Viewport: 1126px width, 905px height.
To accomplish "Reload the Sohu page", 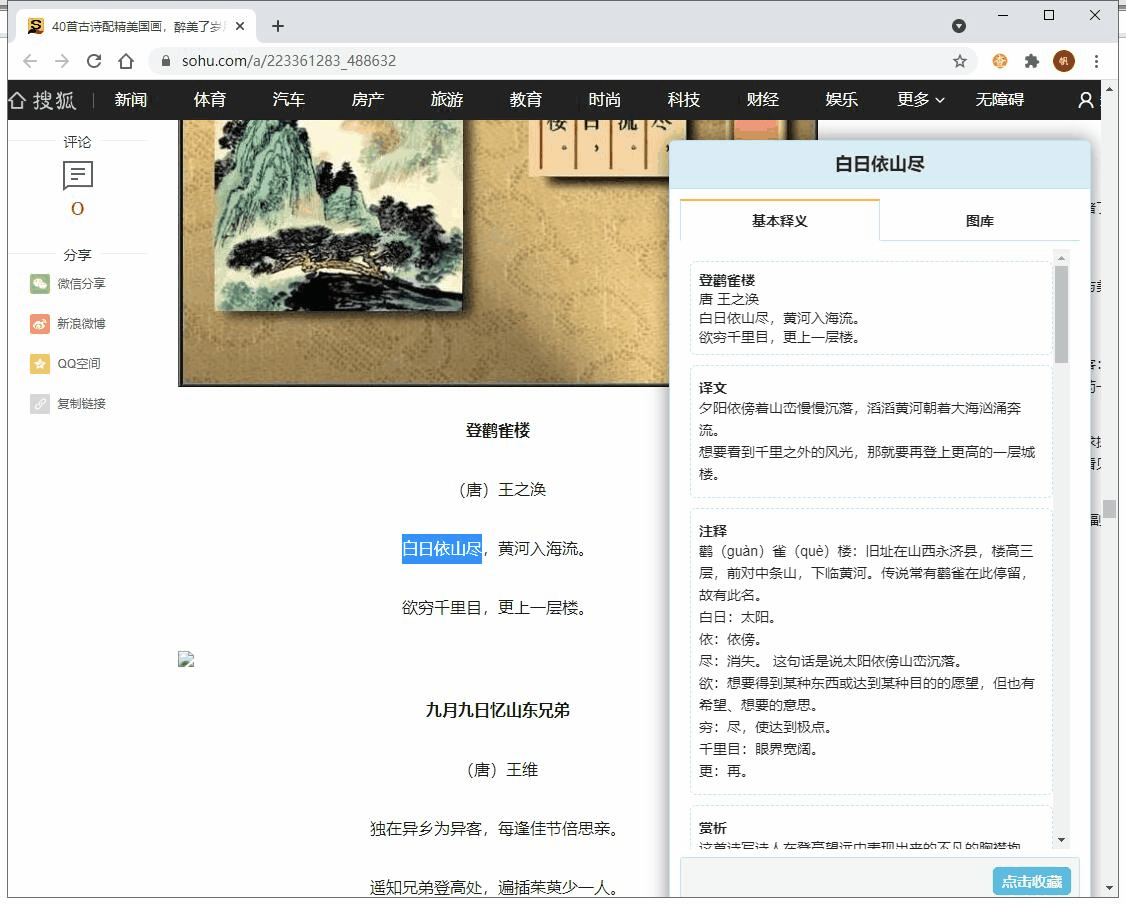I will click(x=94, y=61).
